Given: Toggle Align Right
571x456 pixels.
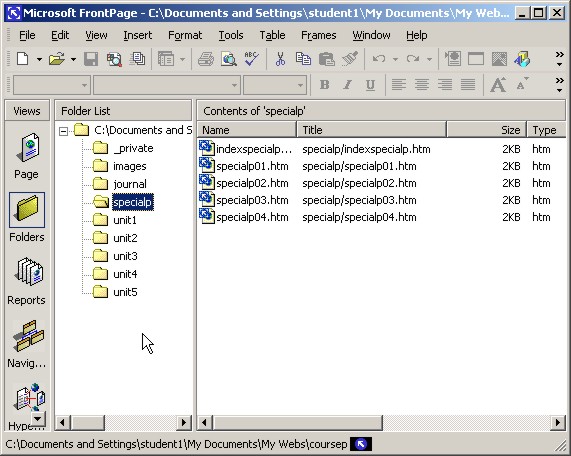Looking at the screenshot, I should pyautogui.click(x=445, y=85).
